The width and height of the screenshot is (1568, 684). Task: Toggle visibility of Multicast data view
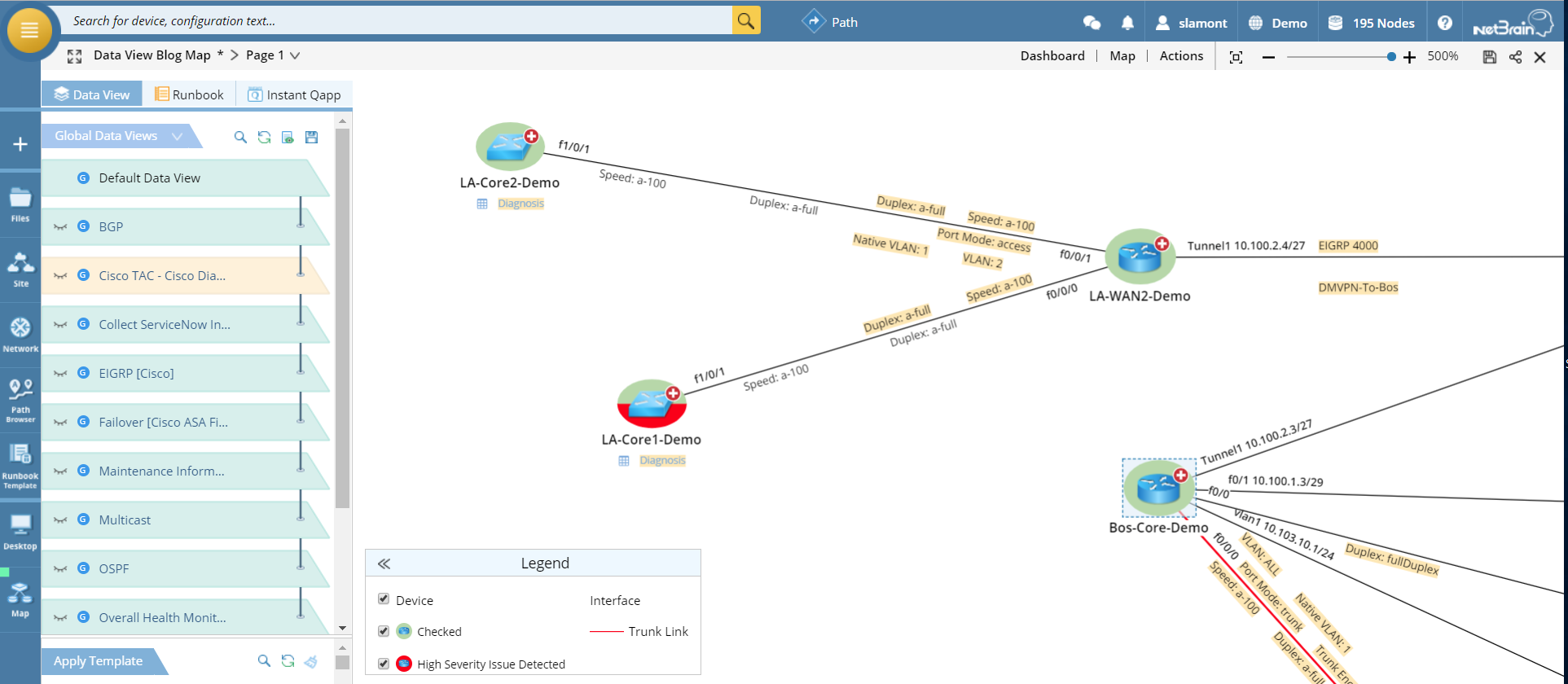click(60, 520)
